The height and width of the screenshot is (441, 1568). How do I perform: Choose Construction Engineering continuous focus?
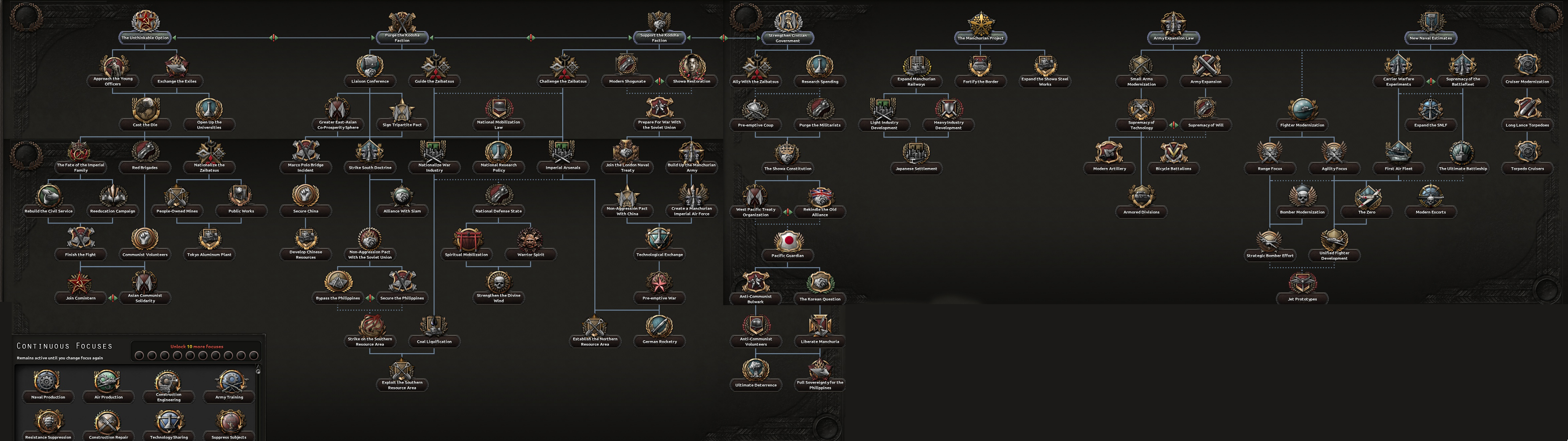pyautogui.click(x=168, y=387)
